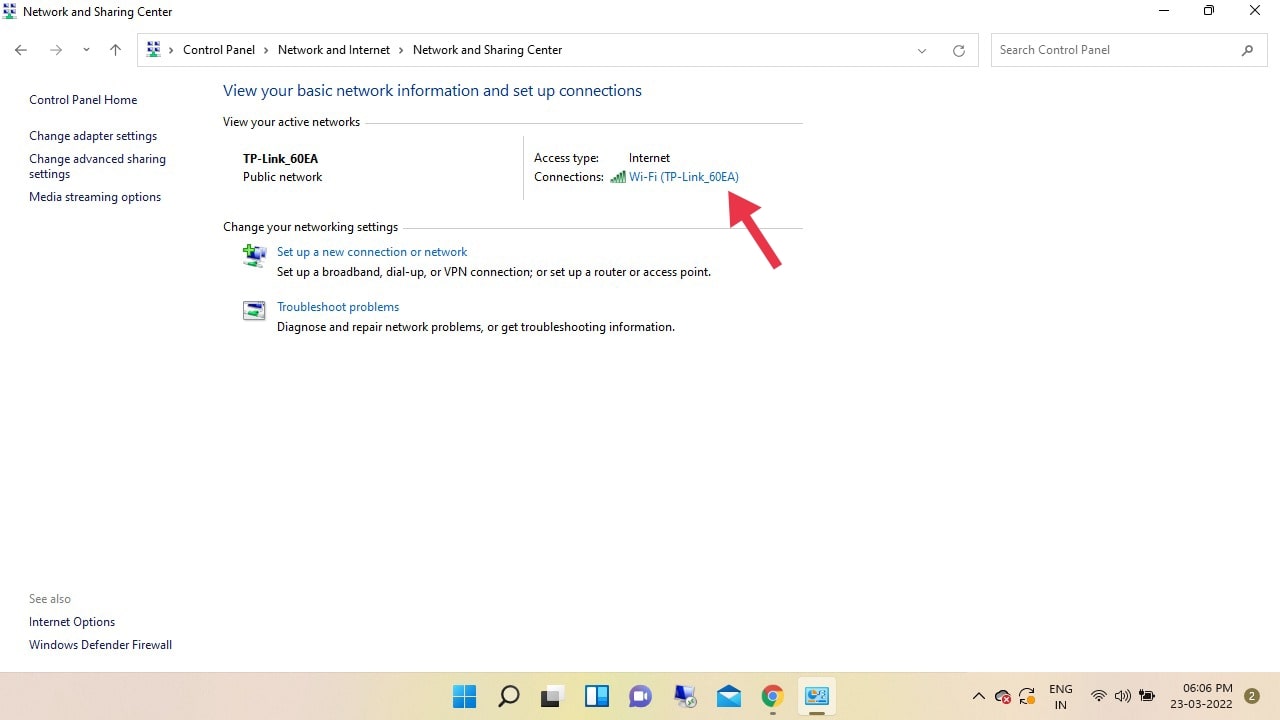Screen dimensions: 1280x720
Task: Go back using the Back arrow
Action: tap(21, 50)
